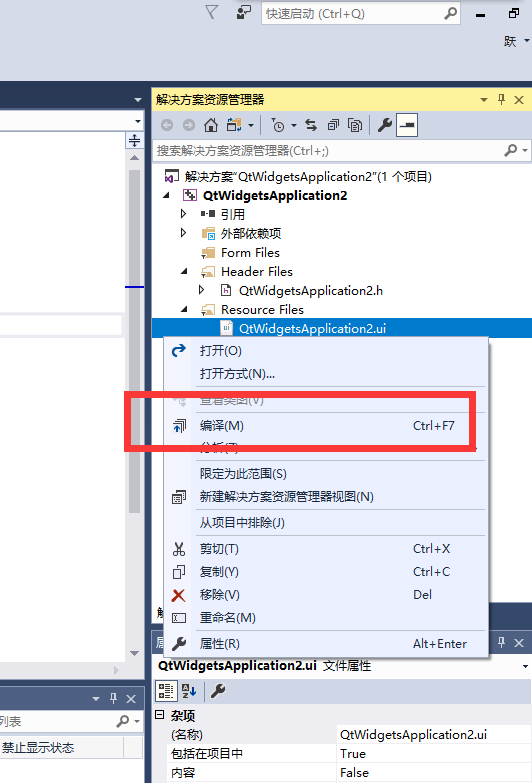This screenshot has height=783, width=532.
Task: Open the bottom-left panel window position dropdown
Action: [96, 699]
